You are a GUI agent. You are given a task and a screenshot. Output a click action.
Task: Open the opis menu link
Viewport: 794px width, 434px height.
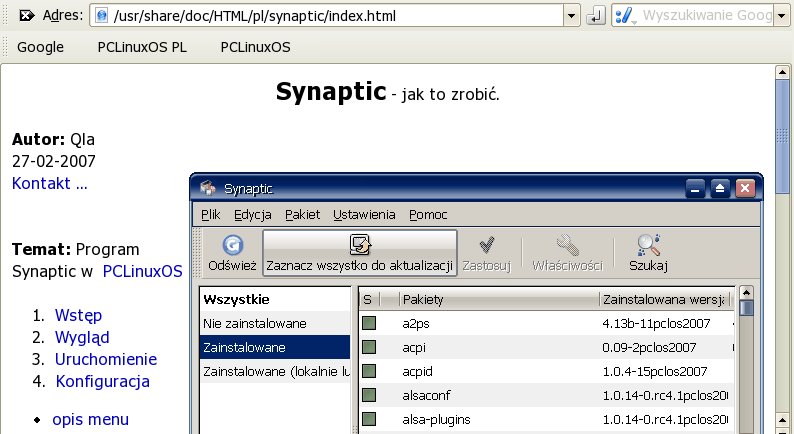pyautogui.click(x=91, y=420)
